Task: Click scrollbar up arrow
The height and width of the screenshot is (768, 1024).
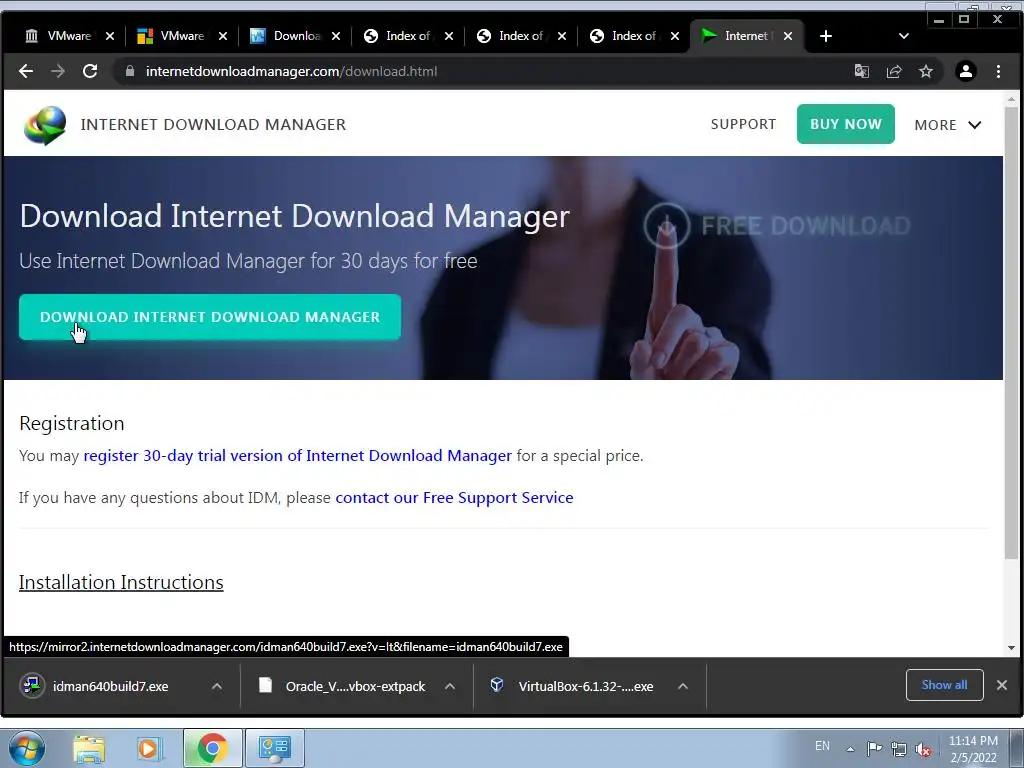Action: click(1011, 100)
